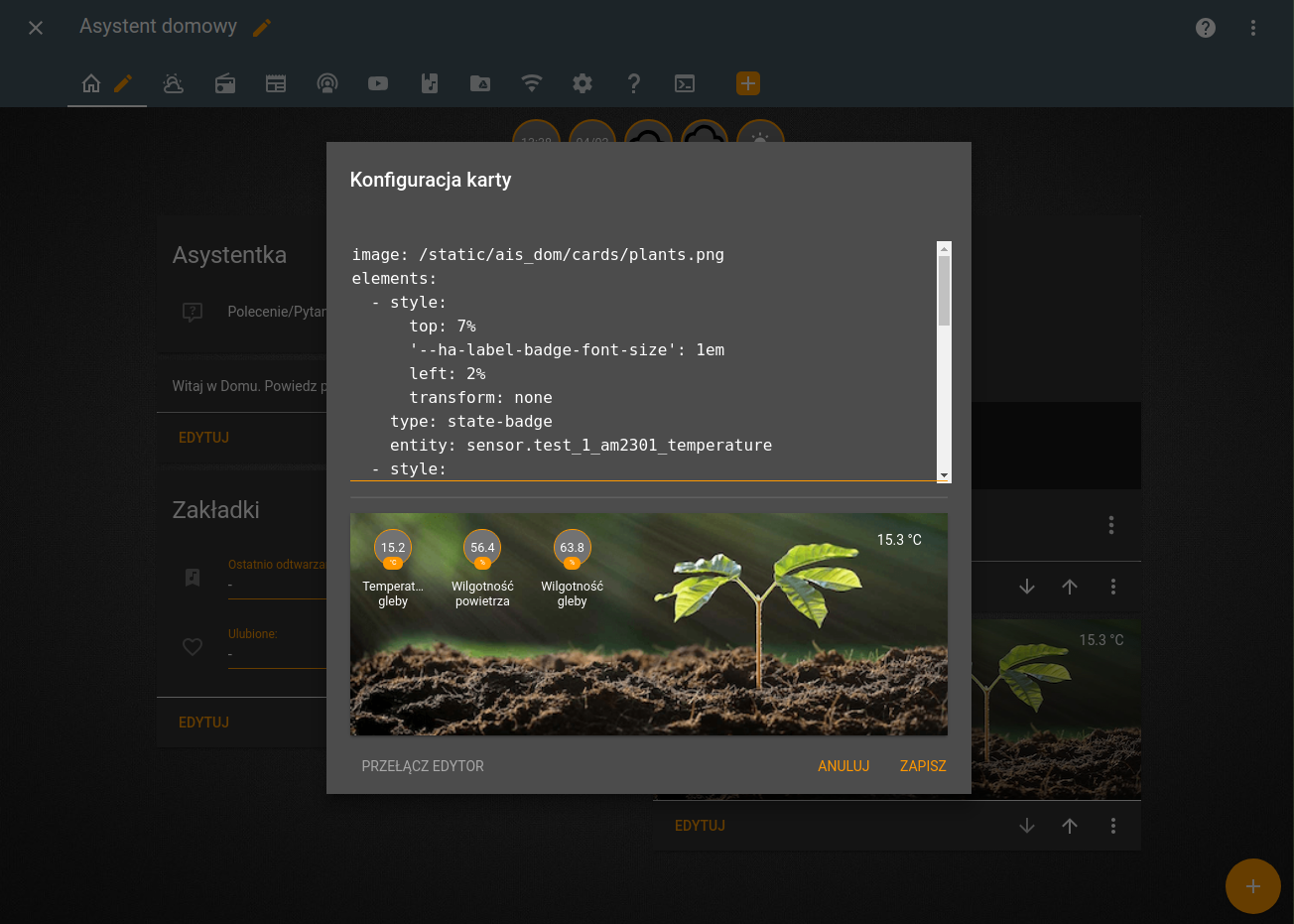Move the upper right card up
1294x924 pixels.
click(1070, 587)
